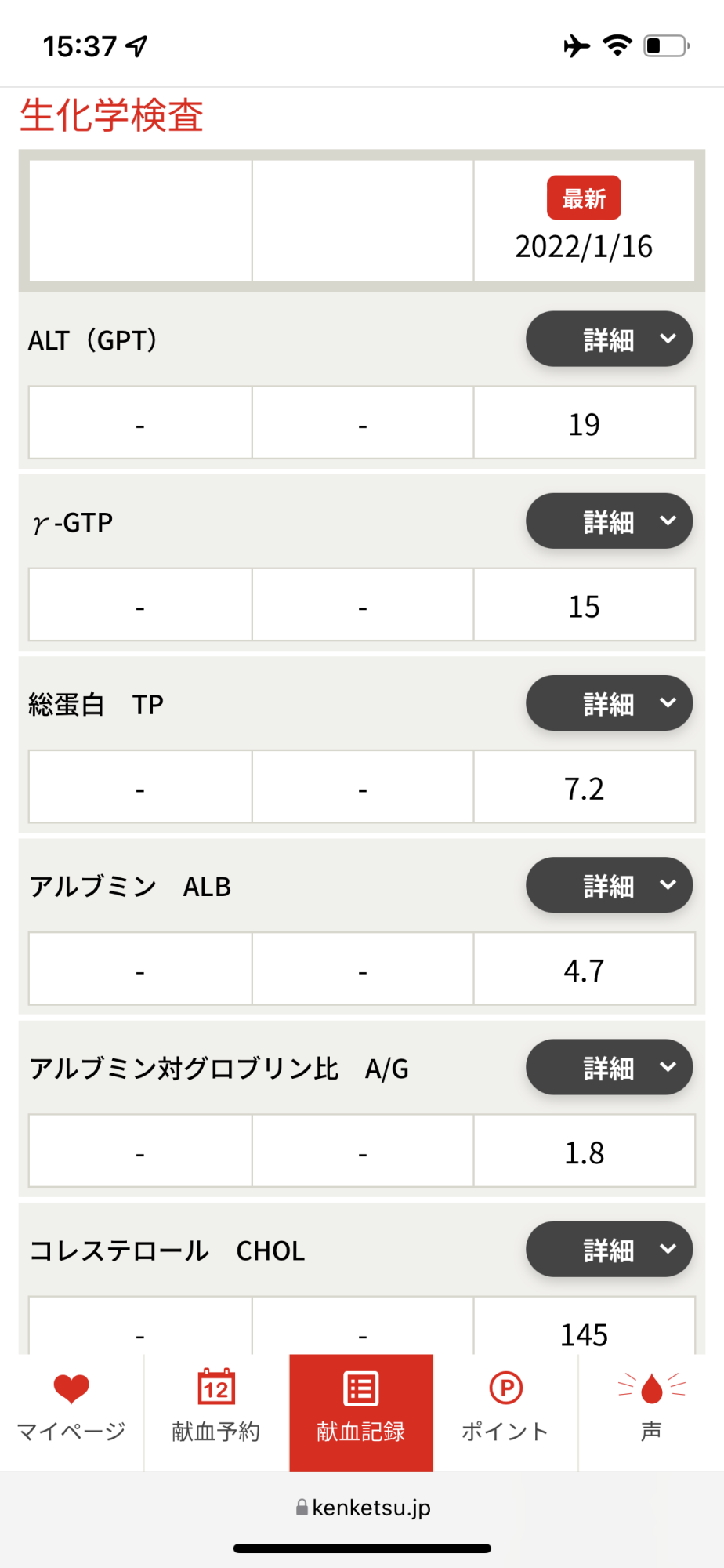The image size is (724, 1568).
Task: Tap the ALT value 19 cell
Action: [584, 423]
